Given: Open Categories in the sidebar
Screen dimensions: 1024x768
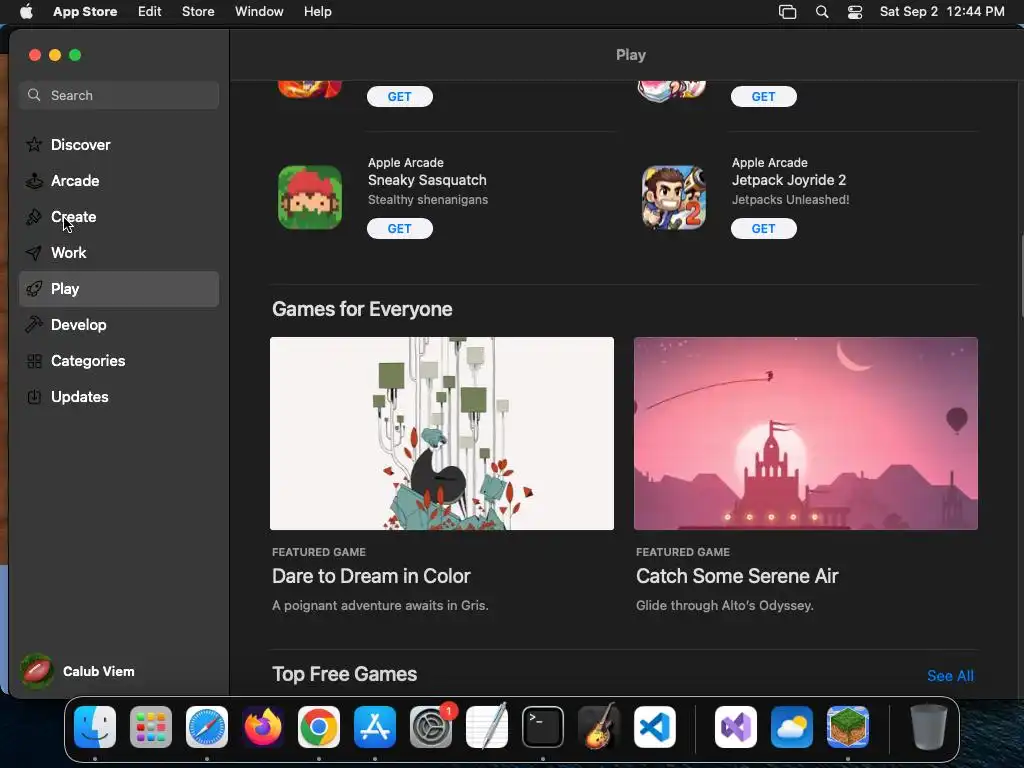Looking at the screenshot, I should (119, 360).
